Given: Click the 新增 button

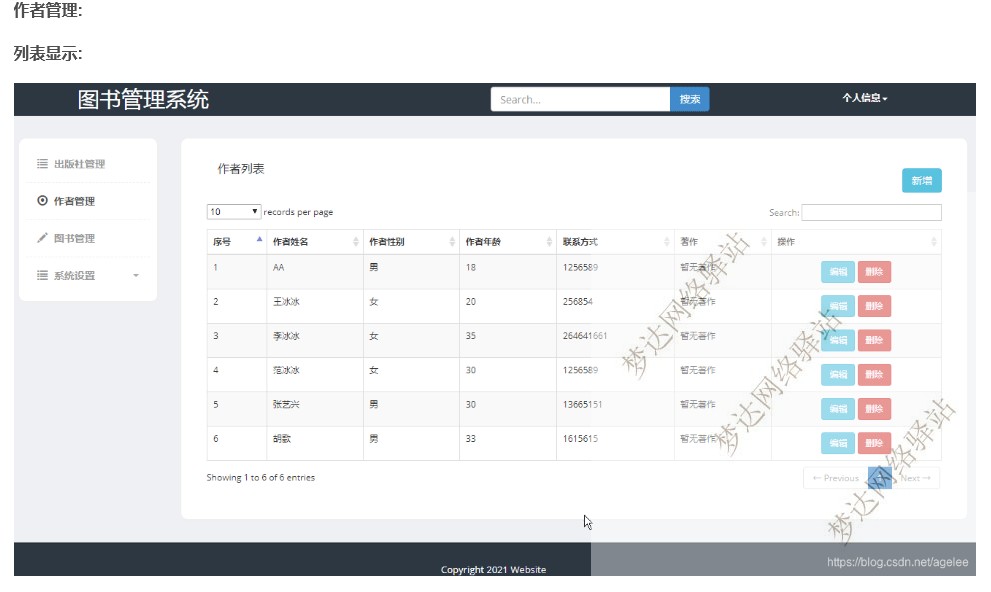Looking at the screenshot, I should coord(921,180).
